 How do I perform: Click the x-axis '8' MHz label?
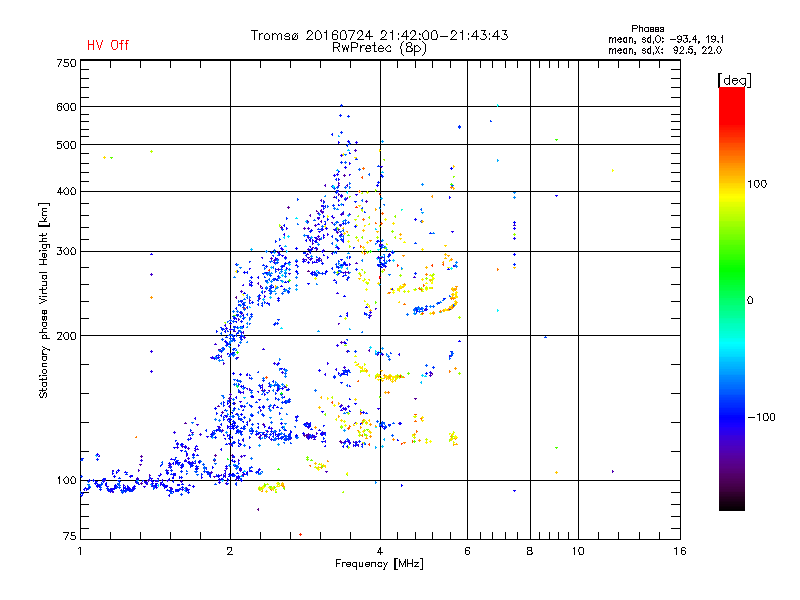point(530,551)
